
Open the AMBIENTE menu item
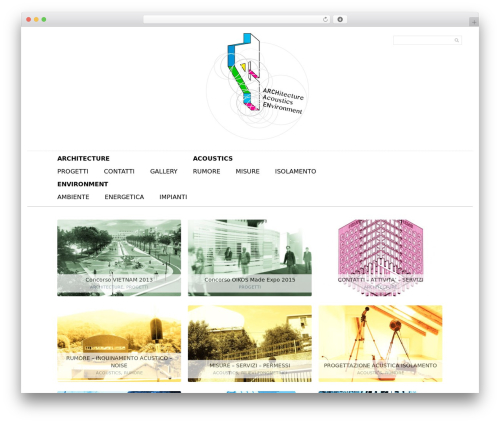[x=73, y=197]
